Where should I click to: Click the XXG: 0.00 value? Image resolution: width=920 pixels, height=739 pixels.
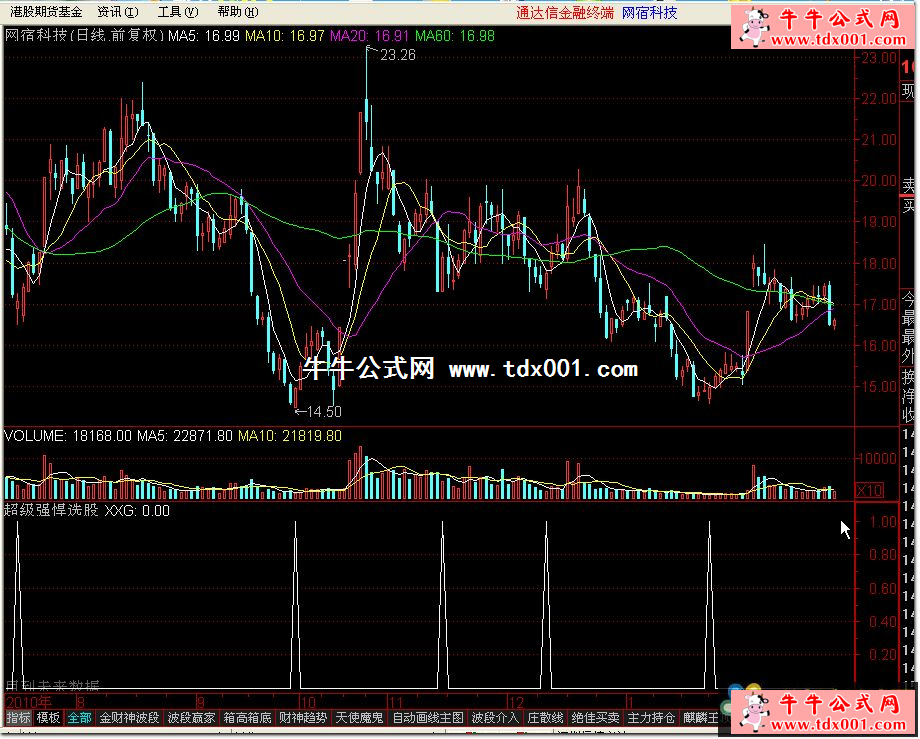(x=137, y=511)
